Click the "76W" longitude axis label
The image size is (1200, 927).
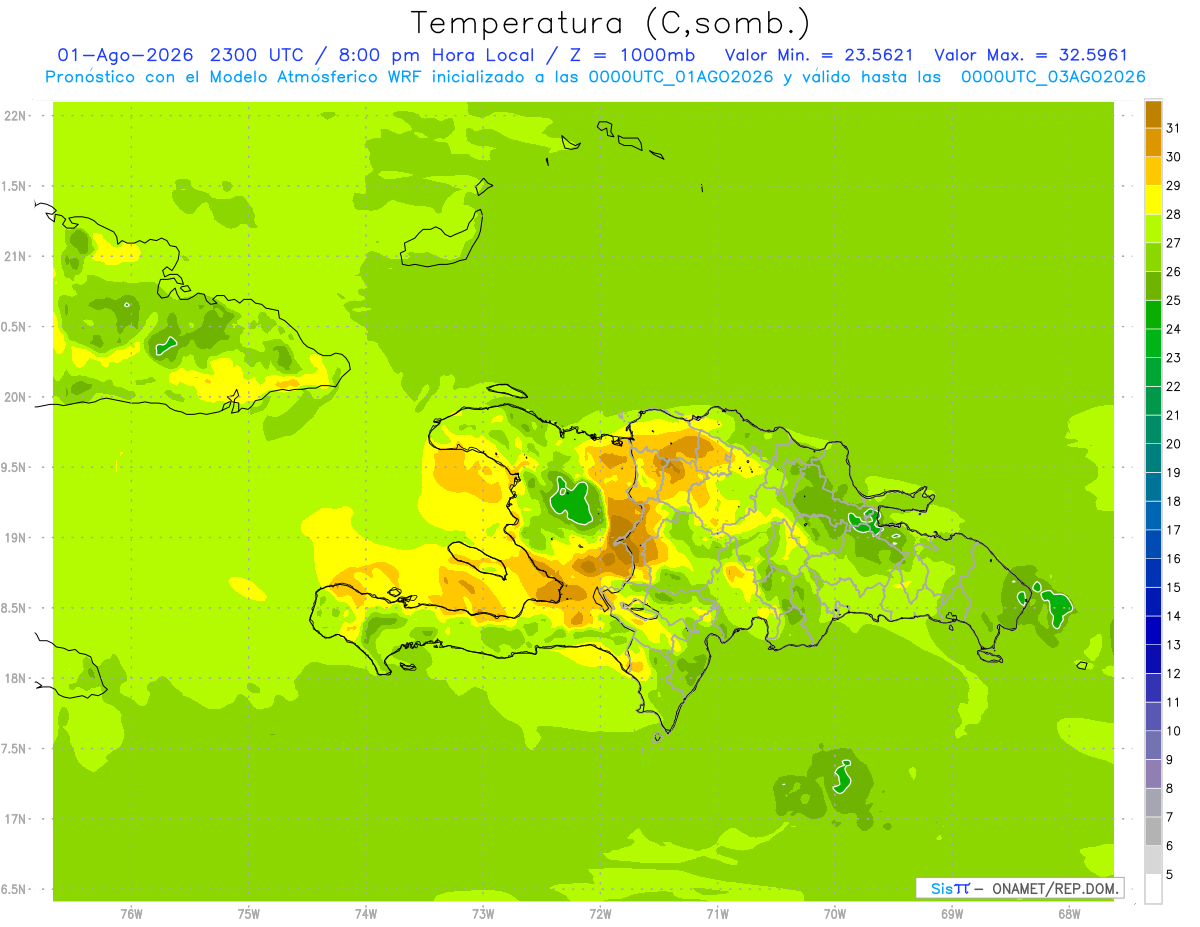[131, 914]
